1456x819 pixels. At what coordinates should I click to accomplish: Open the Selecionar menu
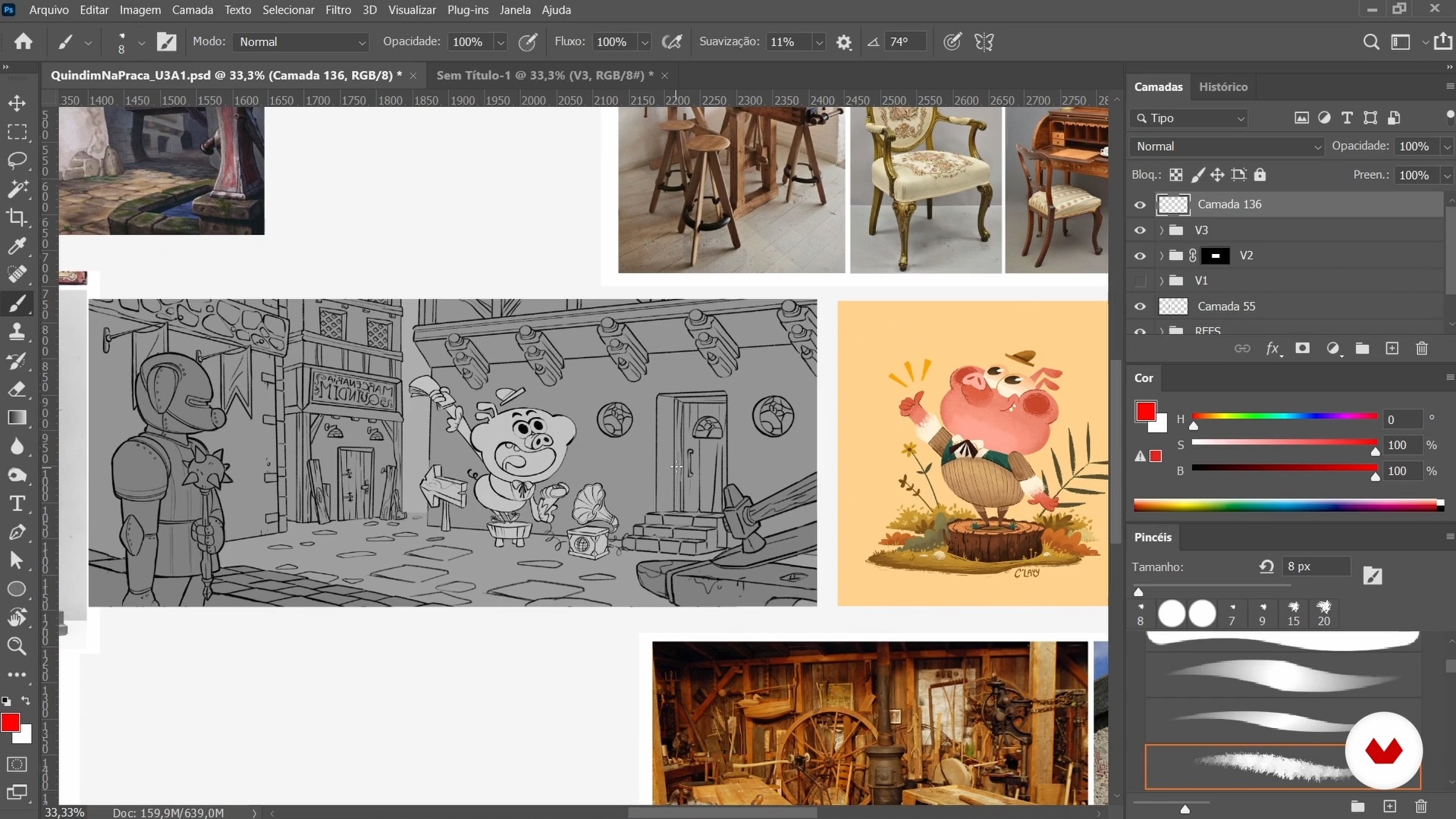point(288,10)
